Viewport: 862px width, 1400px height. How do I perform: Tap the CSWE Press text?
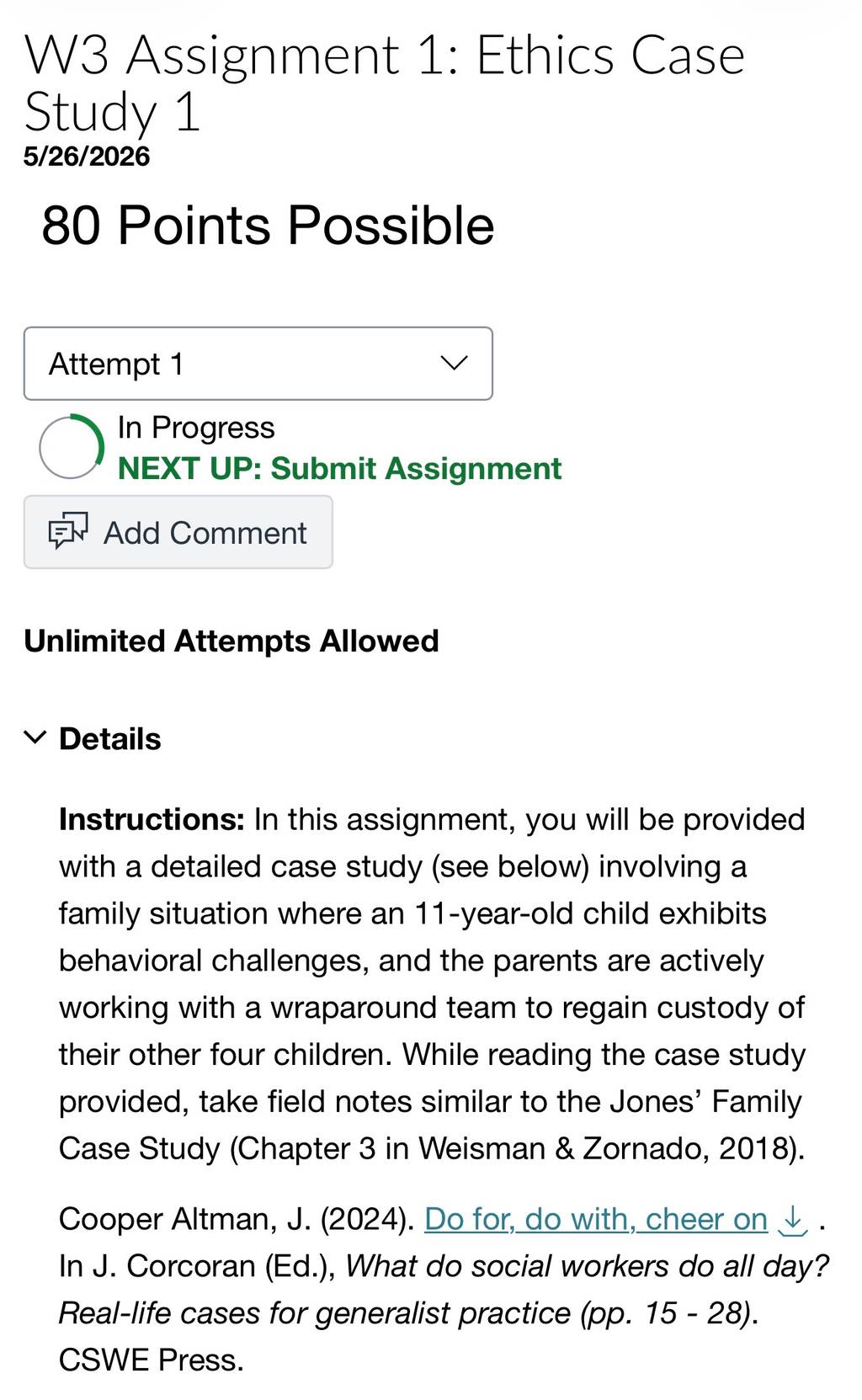pos(151,1360)
